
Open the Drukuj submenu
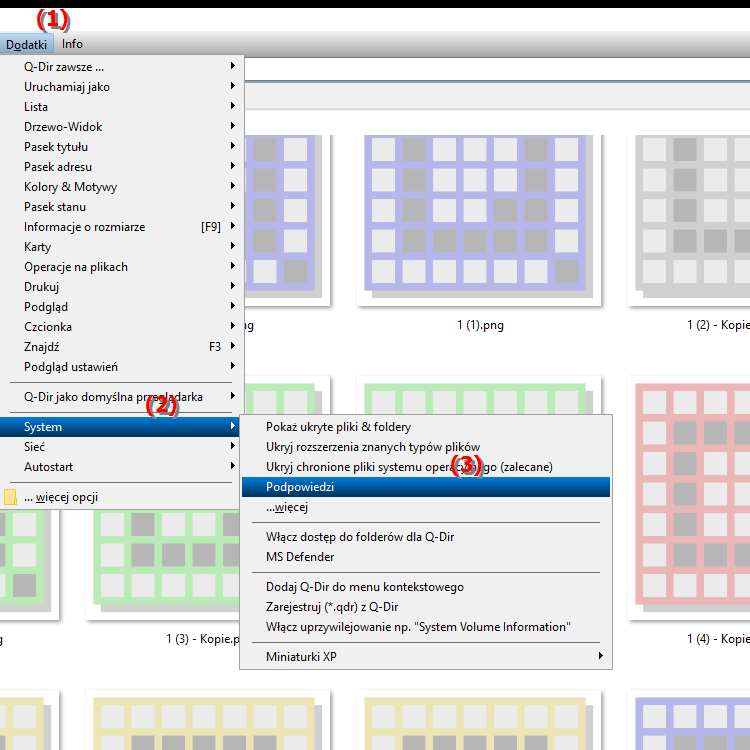pyautogui.click(x=122, y=287)
